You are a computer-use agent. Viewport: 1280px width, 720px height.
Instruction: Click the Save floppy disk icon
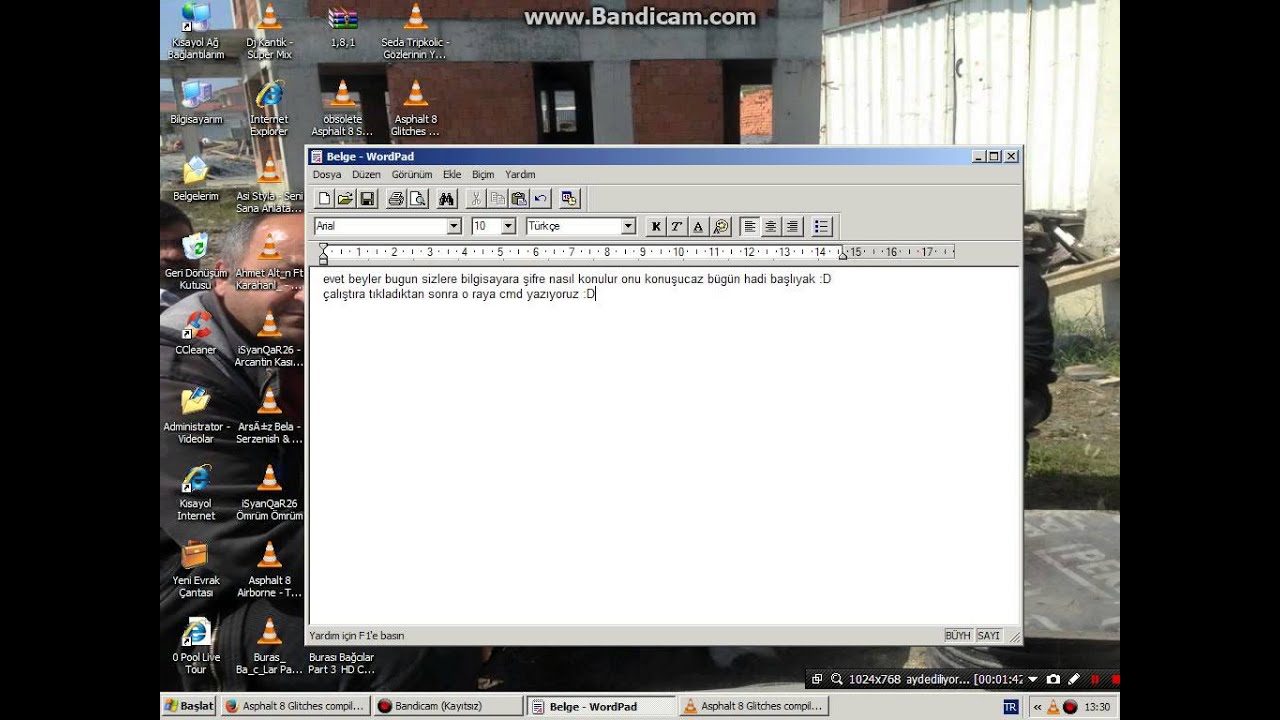click(367, 199)
